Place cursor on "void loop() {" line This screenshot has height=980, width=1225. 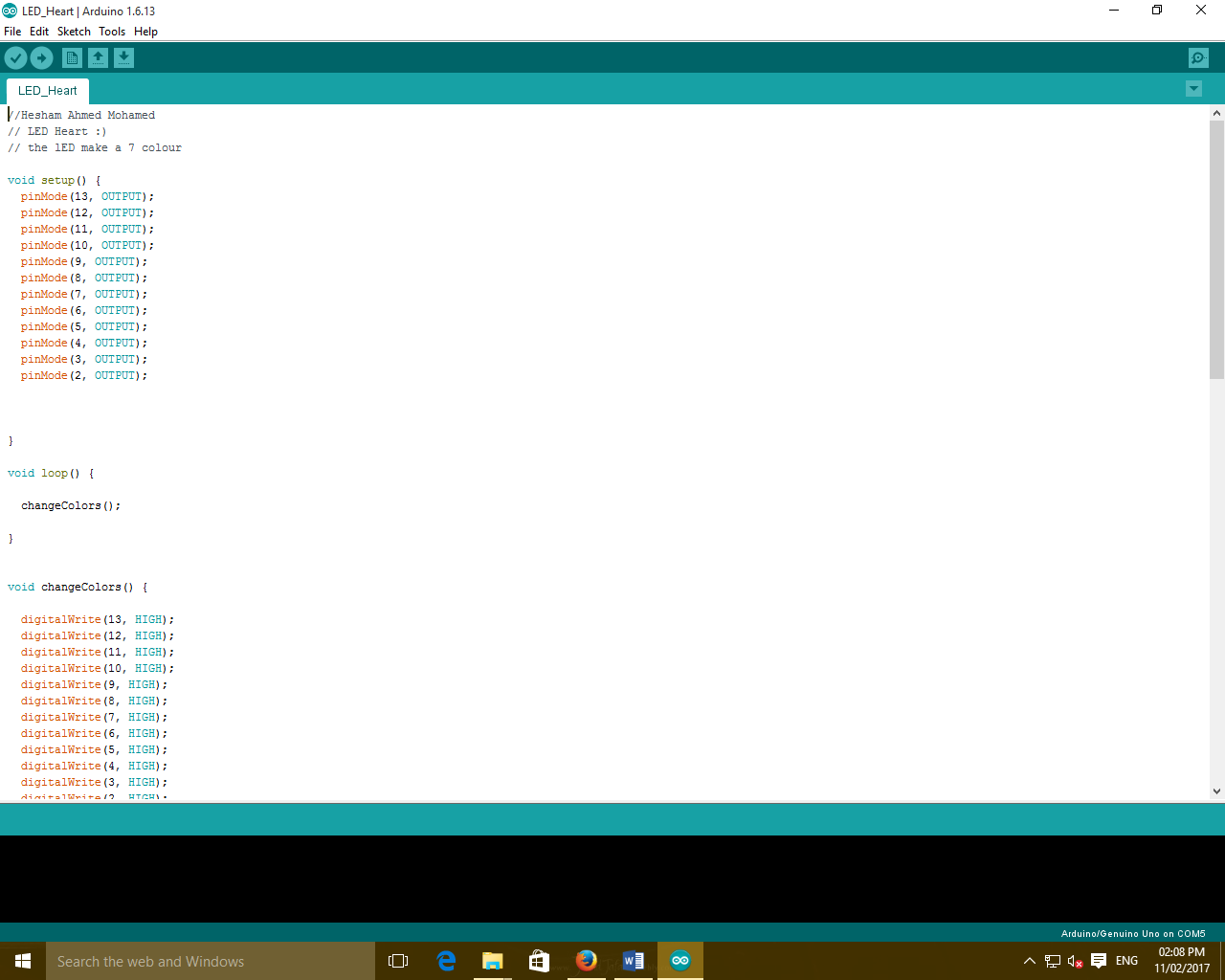[x=51, y=473]
